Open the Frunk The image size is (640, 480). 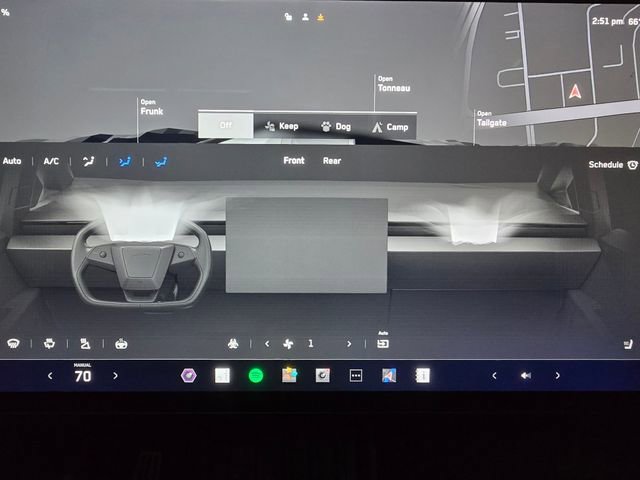click(151, 107)
